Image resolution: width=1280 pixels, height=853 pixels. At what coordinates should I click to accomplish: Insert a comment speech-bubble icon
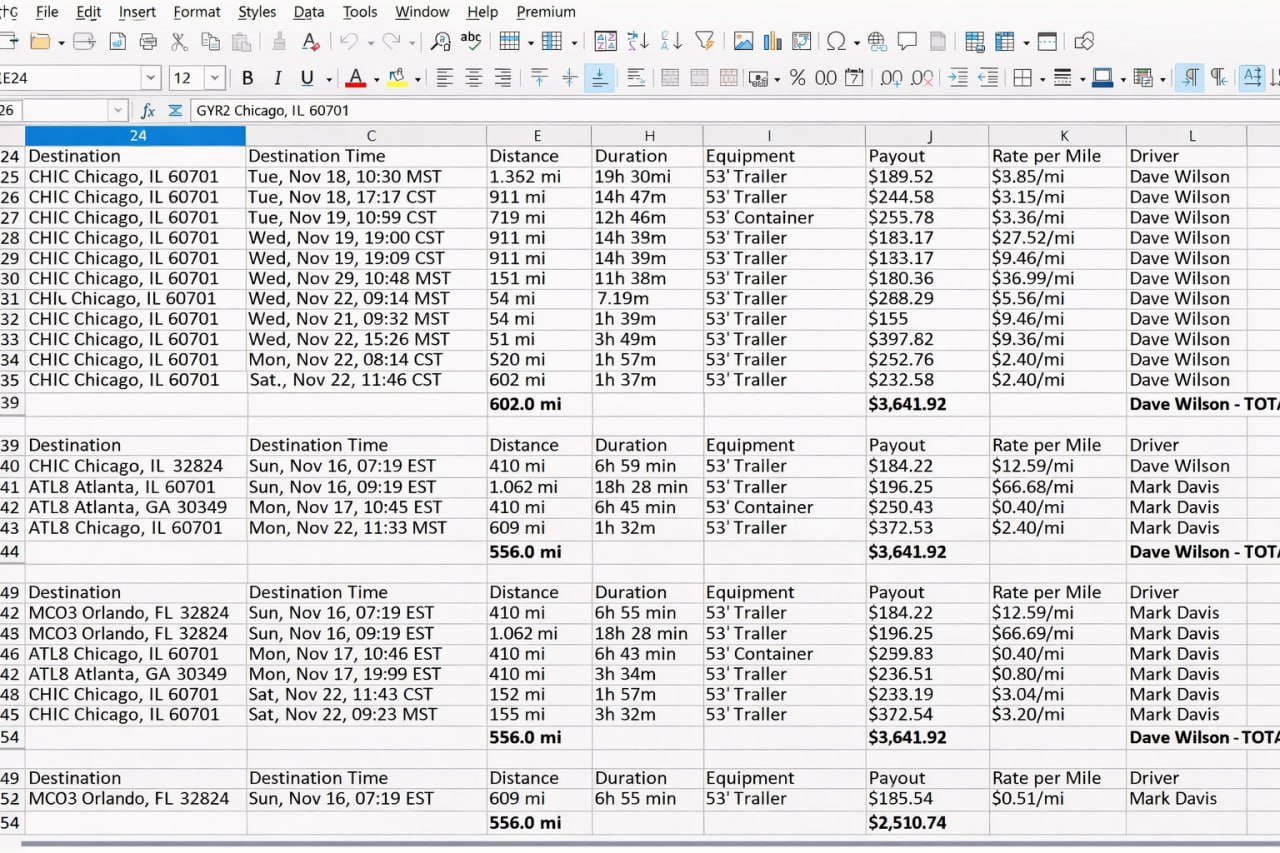point(907,42)
